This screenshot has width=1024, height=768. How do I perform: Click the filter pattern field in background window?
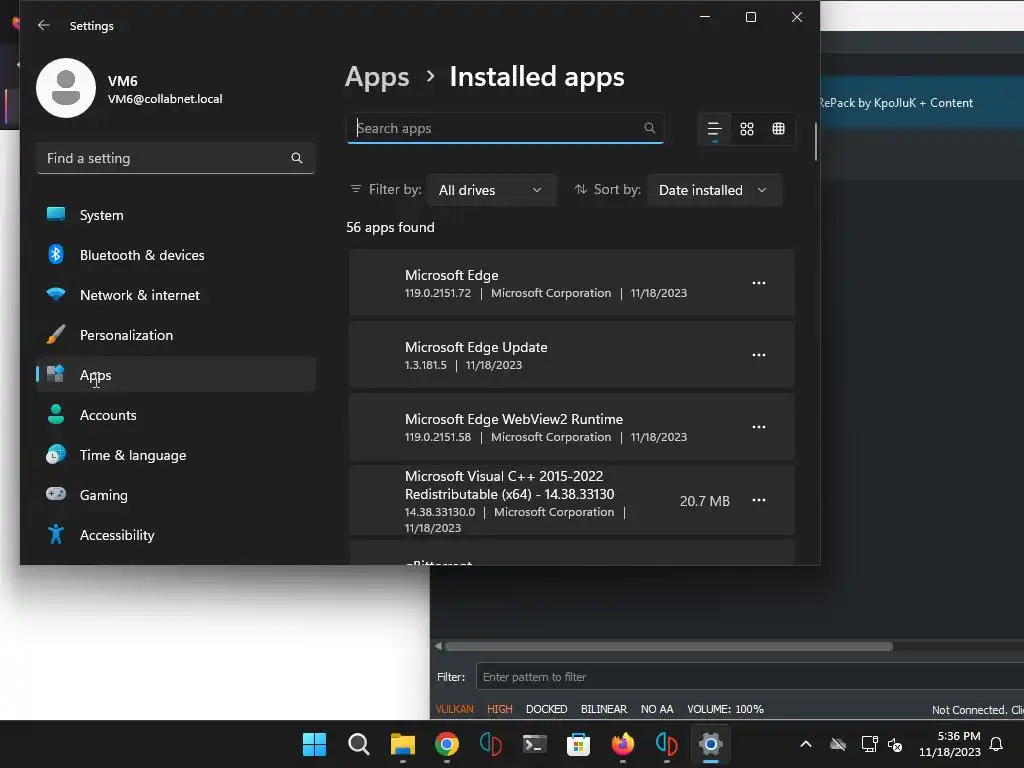tap(750, 677)
